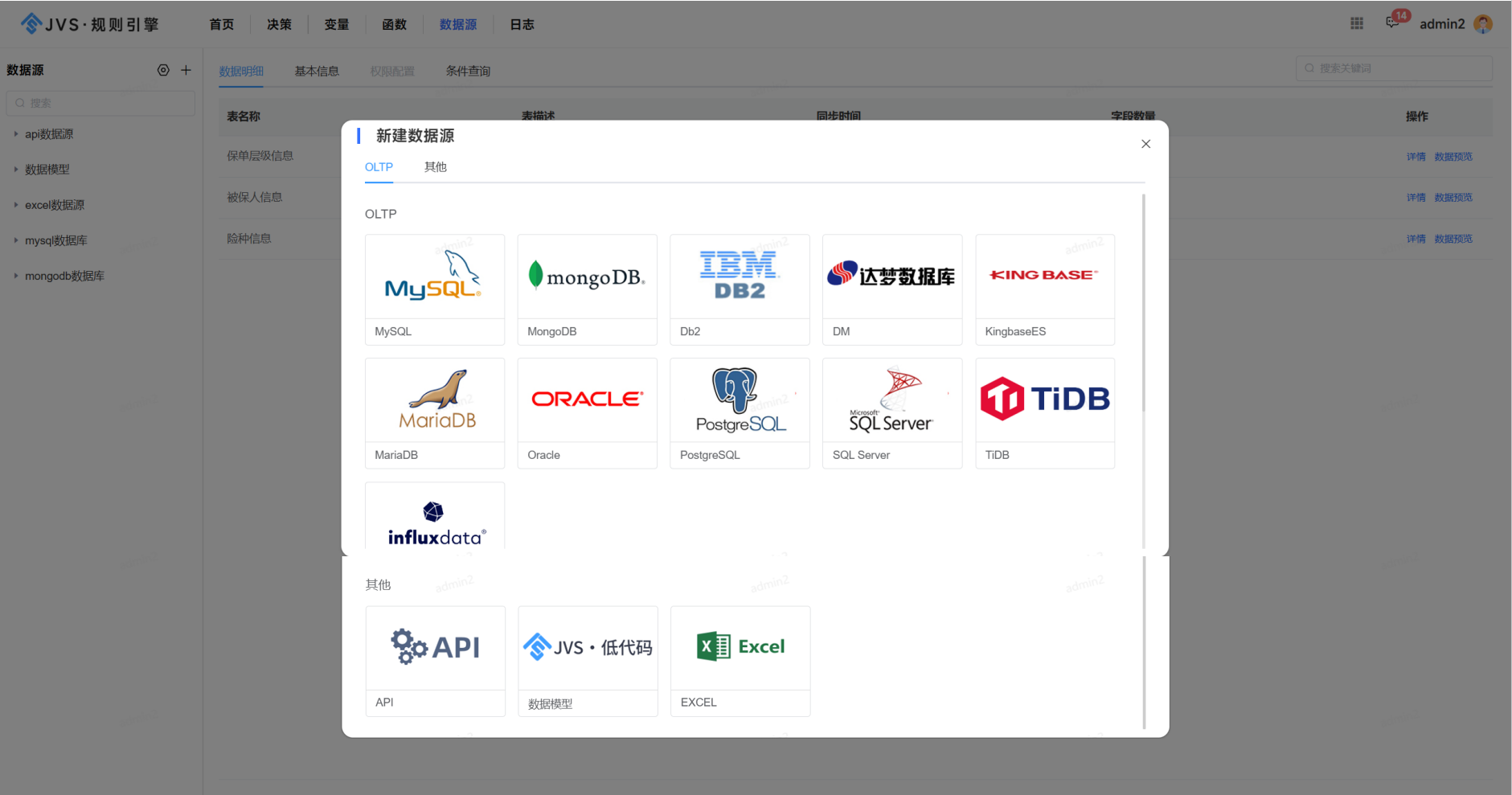
Task: Open 详情 for 被保人信息 row
Action: click(1416, 198)
